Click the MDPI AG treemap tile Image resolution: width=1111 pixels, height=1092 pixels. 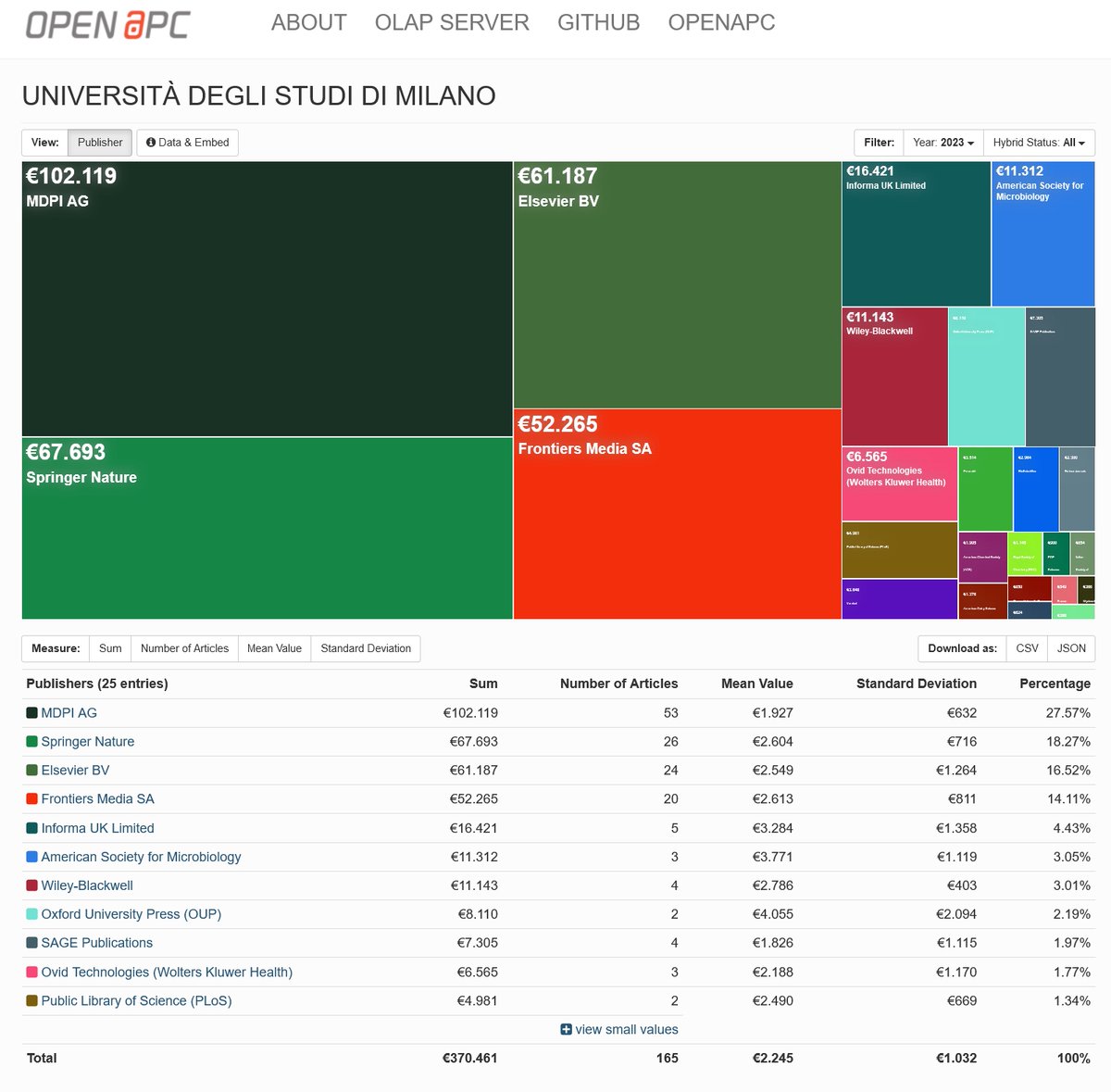pos(267,299)
